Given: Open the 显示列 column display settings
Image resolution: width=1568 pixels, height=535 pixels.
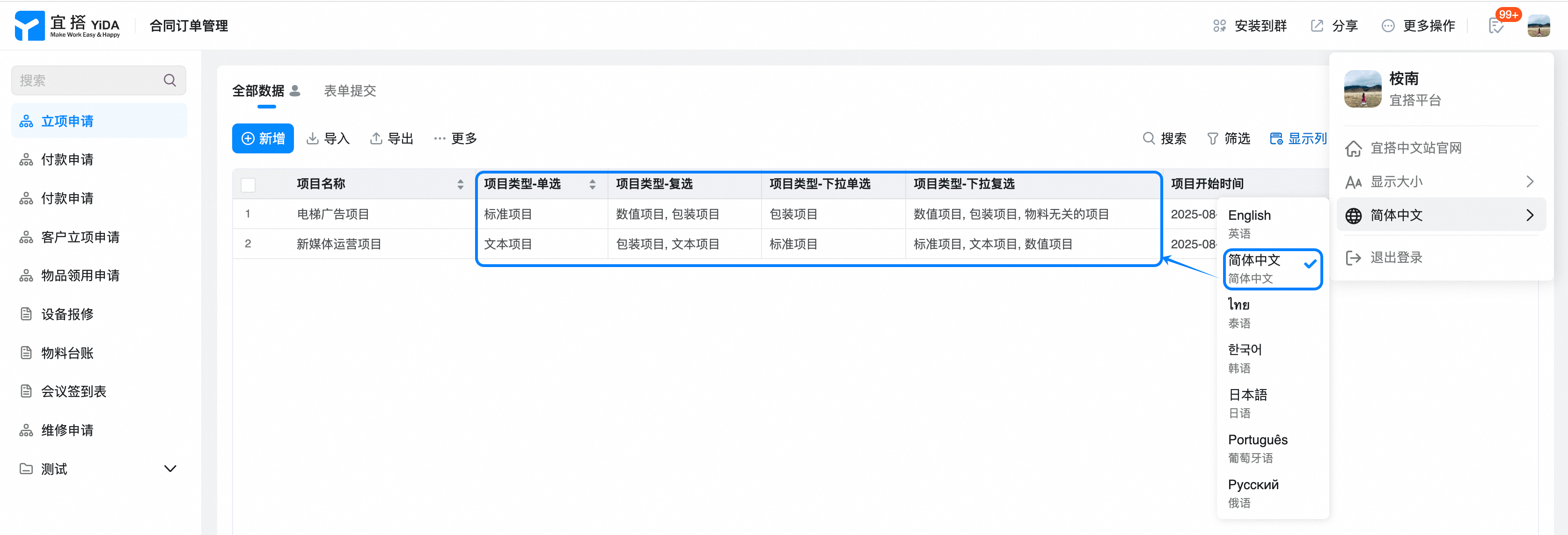Looking at the screenshot, I should tap(1298, 138).
